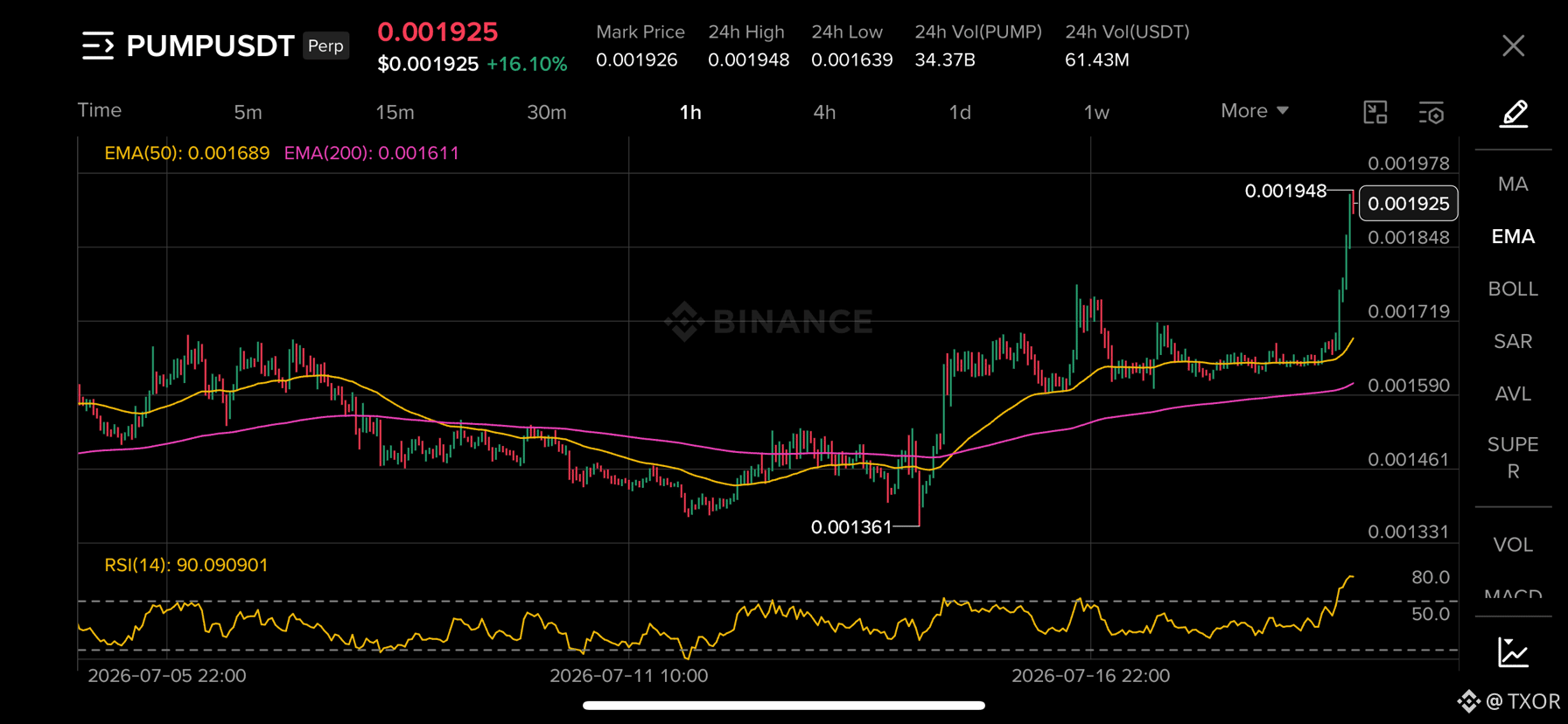Tap the 24h Vol(USDT) value 61.43M

point(1097,60)
